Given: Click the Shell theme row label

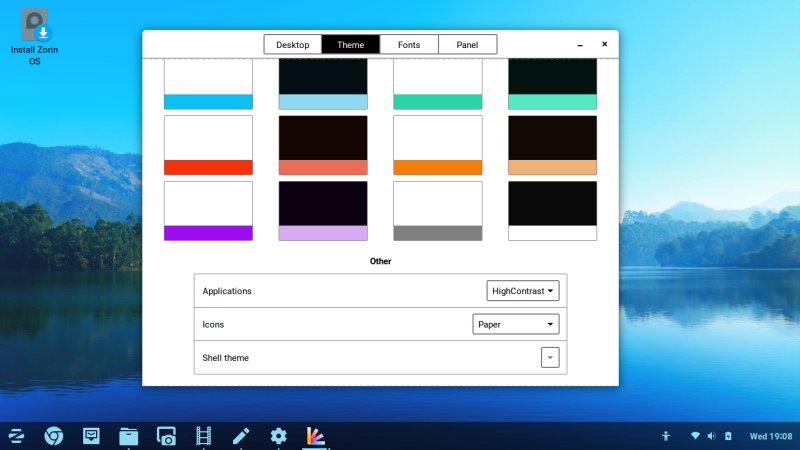Looking at the screenshot, I should click(x=226, y=358).
